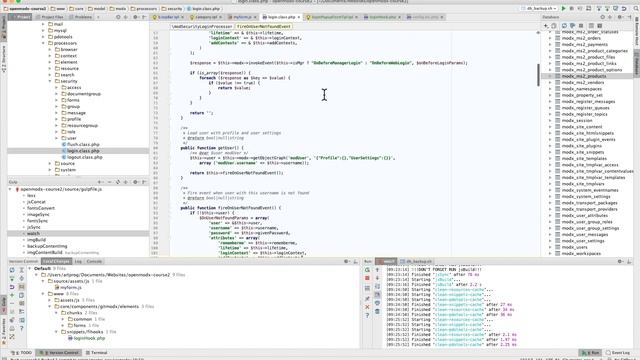Open Version Control panel settings gear
Viewport: 640px width, 360px height.
[347, 261]
